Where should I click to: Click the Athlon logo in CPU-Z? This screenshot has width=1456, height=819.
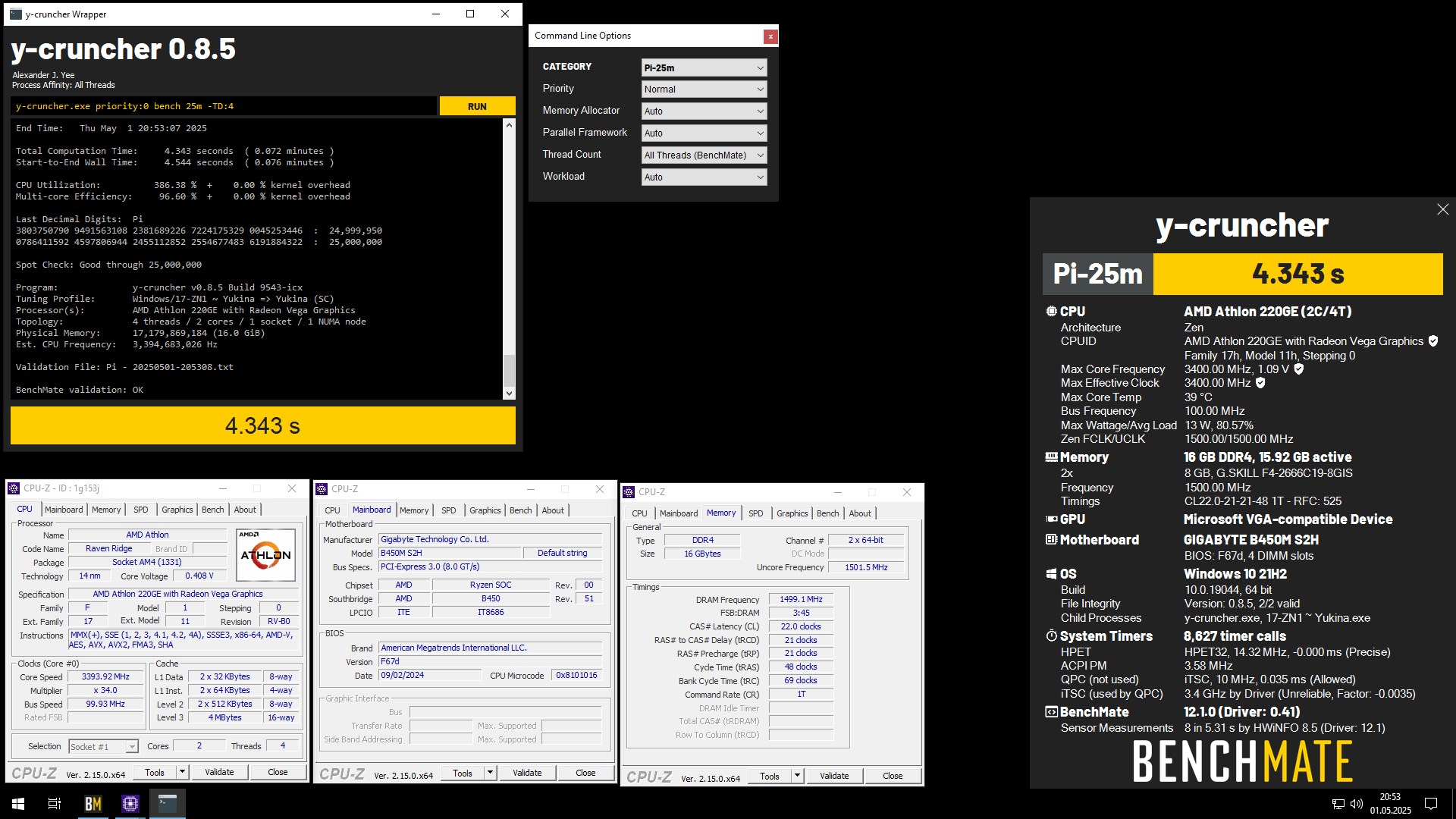(265, 554)
